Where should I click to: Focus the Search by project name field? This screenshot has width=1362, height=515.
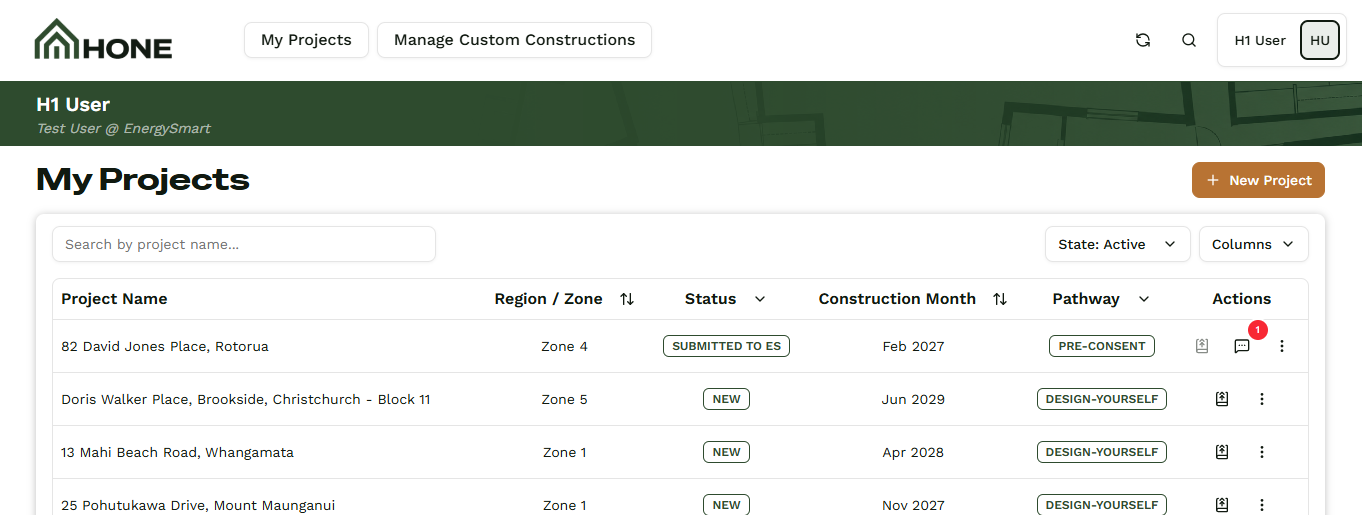point(244,244)
